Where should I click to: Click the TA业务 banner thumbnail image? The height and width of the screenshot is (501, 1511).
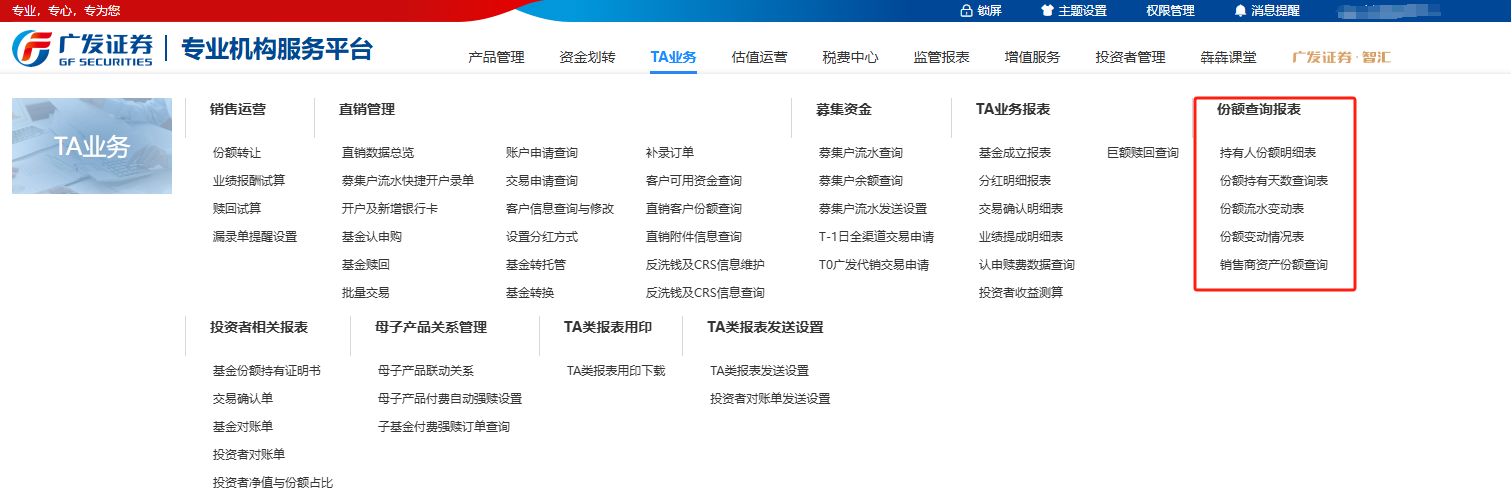click(92, 146)
